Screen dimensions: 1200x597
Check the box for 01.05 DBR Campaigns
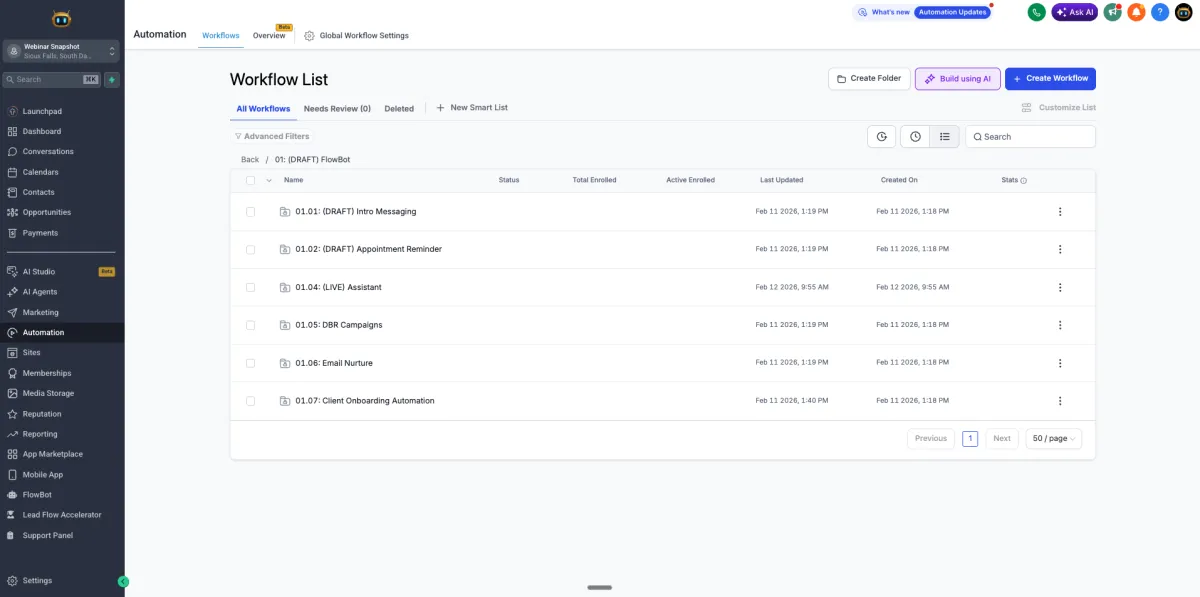pos(250,325)
